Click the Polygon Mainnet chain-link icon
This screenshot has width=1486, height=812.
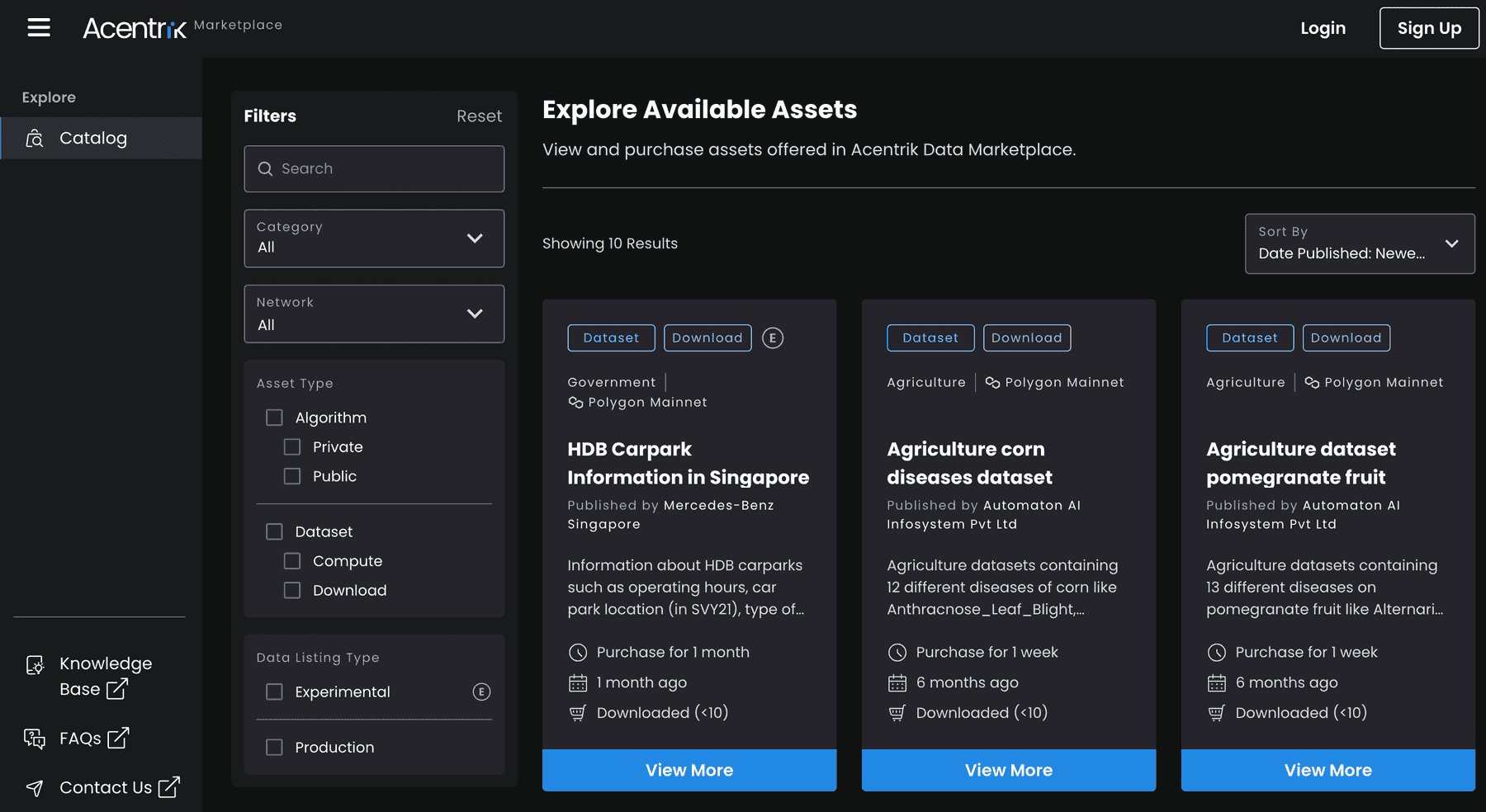(575, 402)
